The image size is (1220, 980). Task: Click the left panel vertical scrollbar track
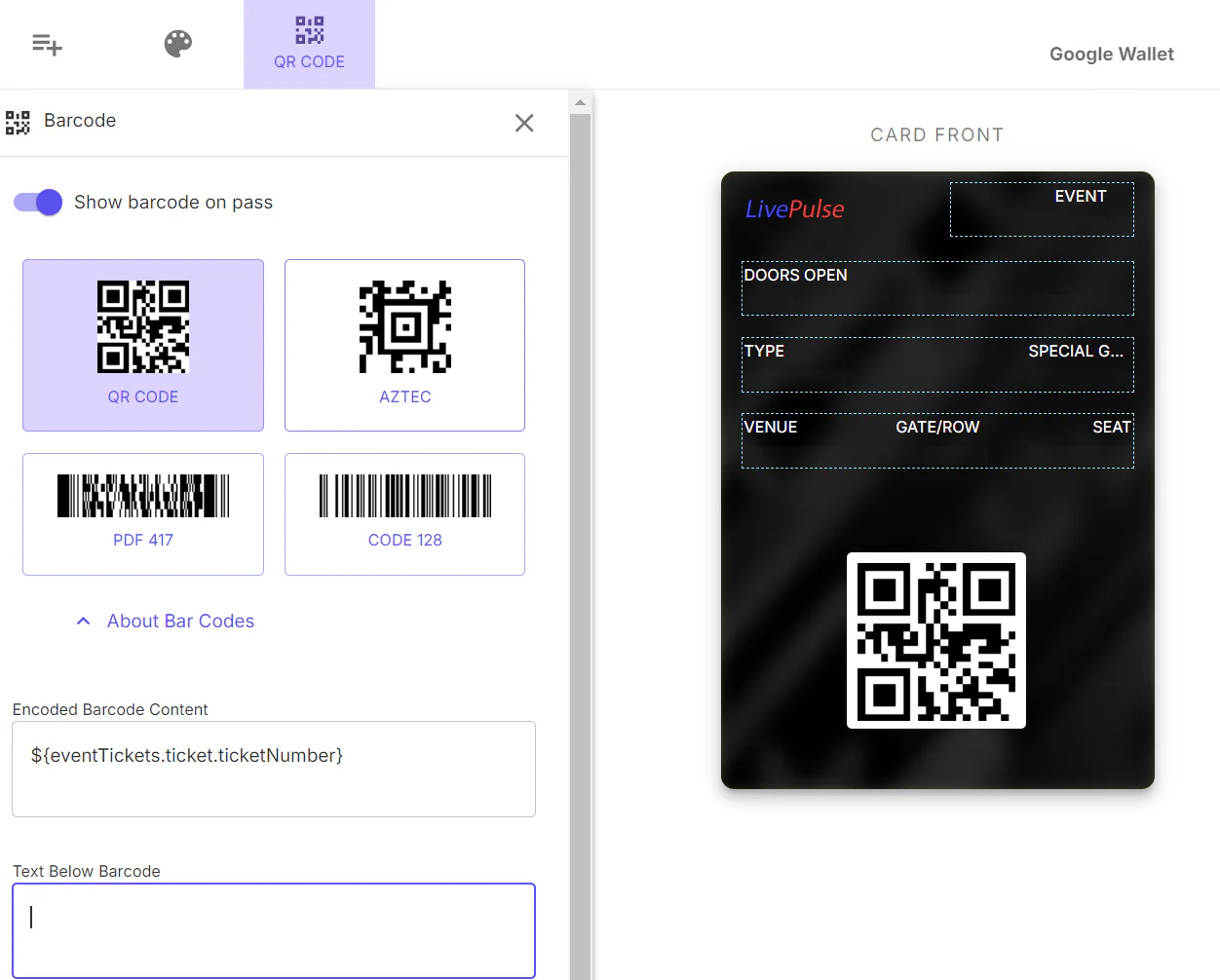coord(581,546)
